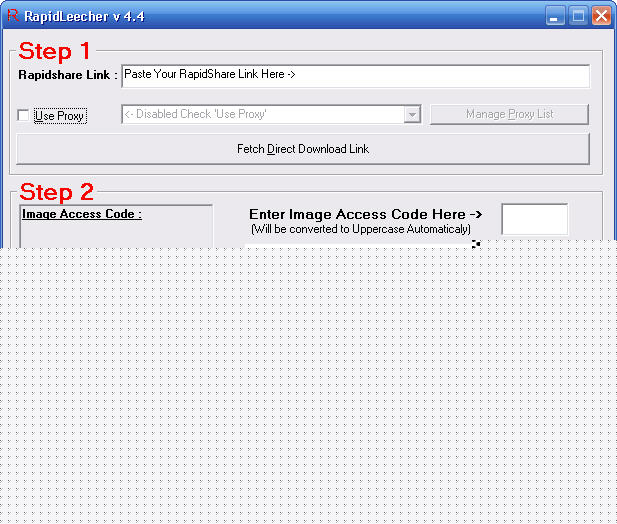Image resolution: width=617 pixels, height=524 pixels.
Task: Click the 'Rapidshare Link :' label
Action: point(68,75)
